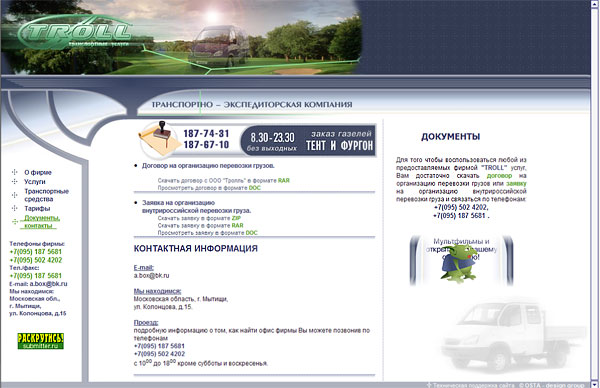Click the scrollbar down arrow

click(595, 383)
